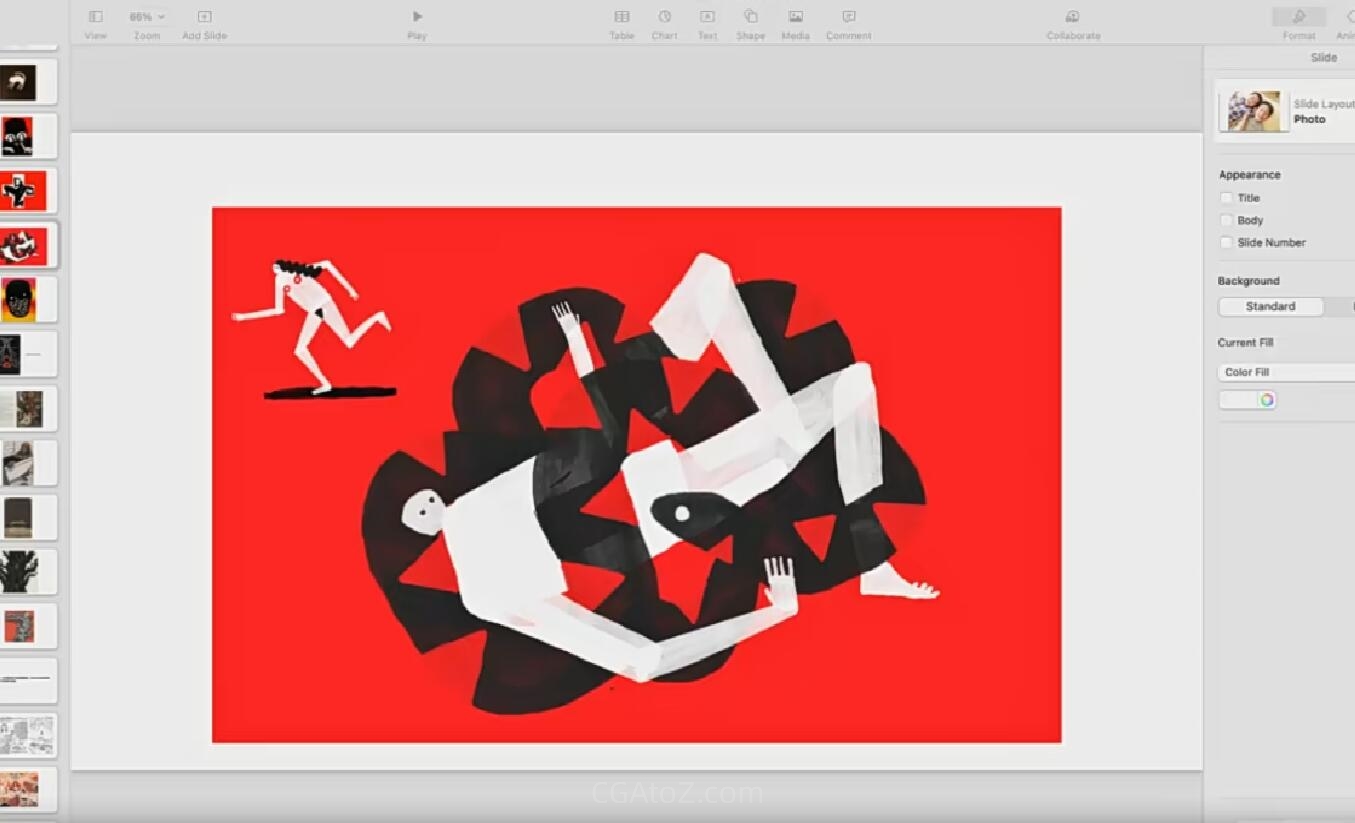Open the Shape picker icon
The image size is (1355, 823).
pyautogui.click(x=750, y=17)
